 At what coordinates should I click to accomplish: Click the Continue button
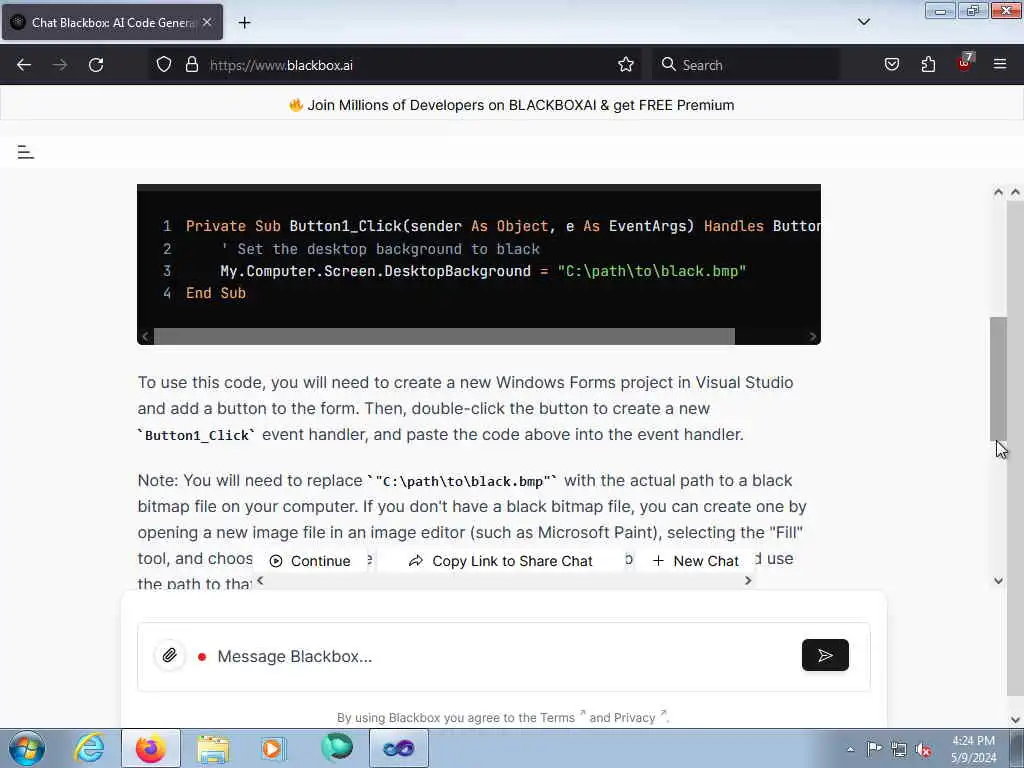(x=310, y=561)
